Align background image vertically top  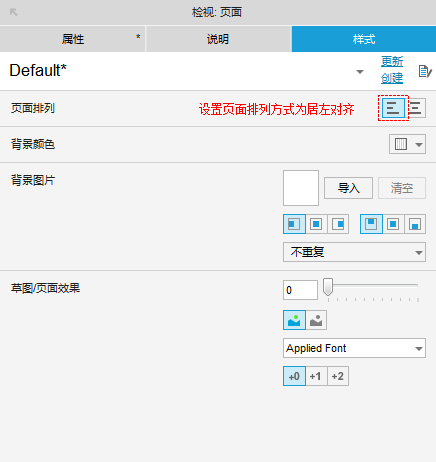pos(371,224)
